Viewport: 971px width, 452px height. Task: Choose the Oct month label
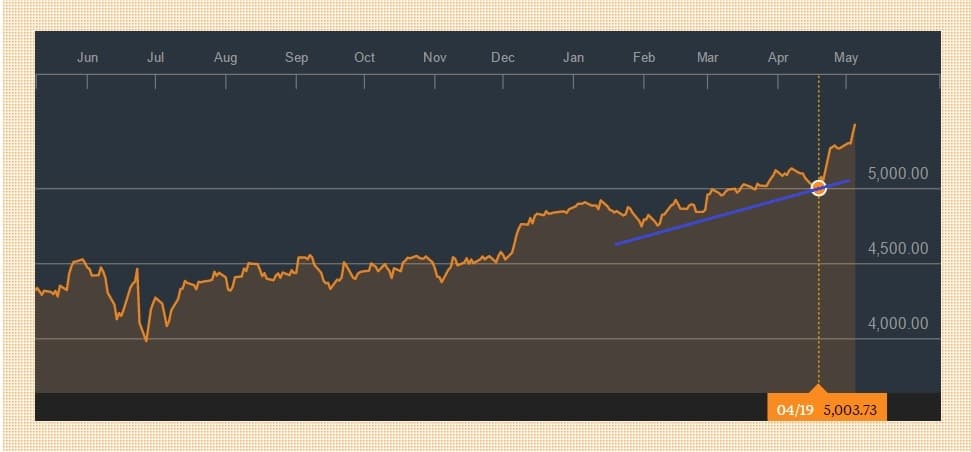coord(364,57)
